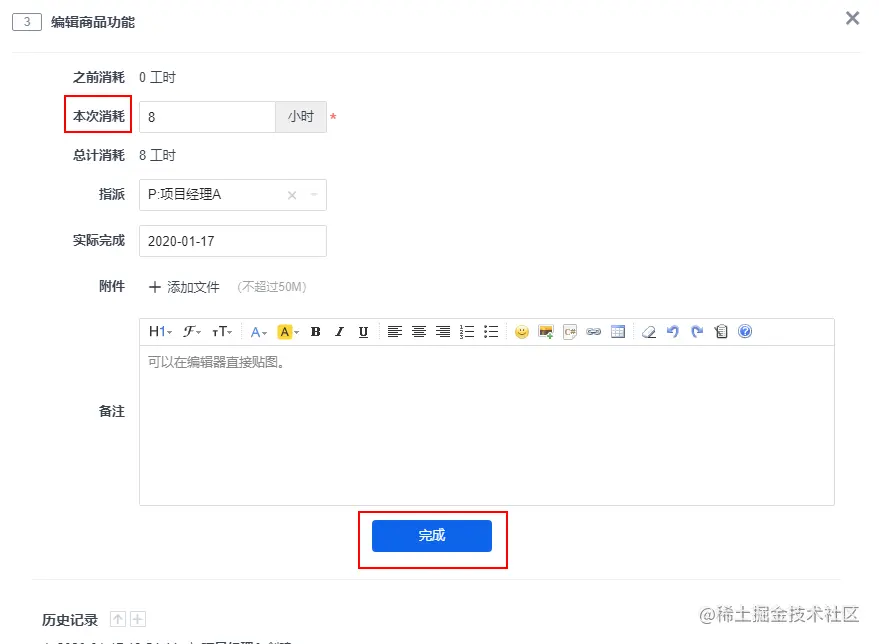879x644 pixels.
Task: Open the text background color dropdown
Action: coord(288,332)
